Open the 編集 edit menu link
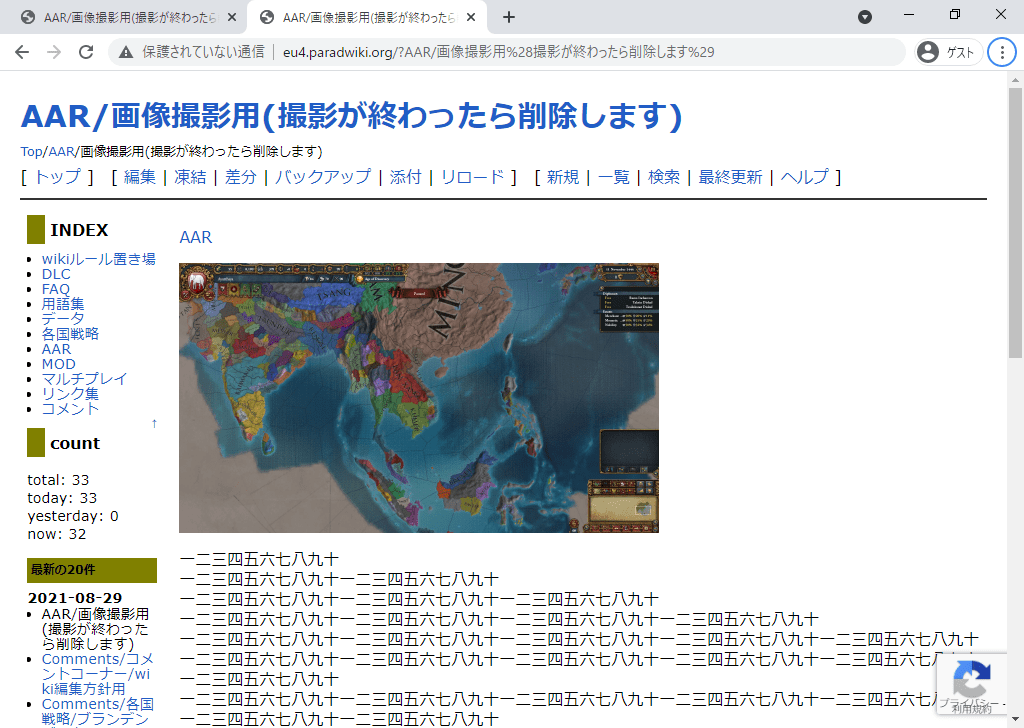 [x=140, y=177]
